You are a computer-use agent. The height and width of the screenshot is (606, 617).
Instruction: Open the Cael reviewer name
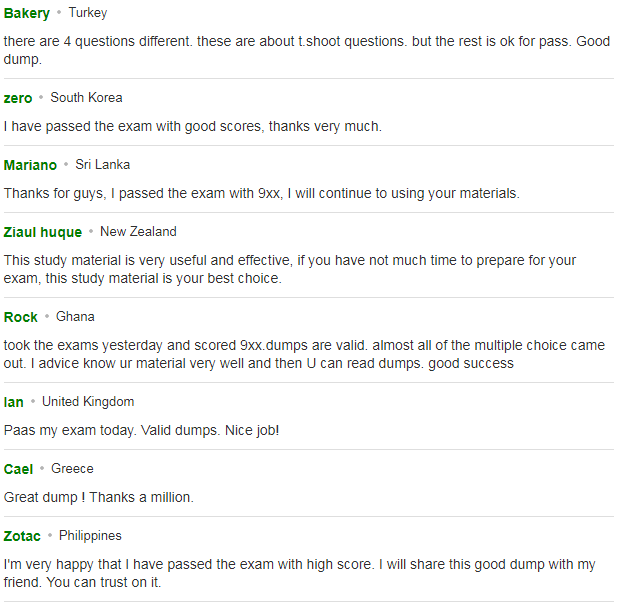click(18, 469)
